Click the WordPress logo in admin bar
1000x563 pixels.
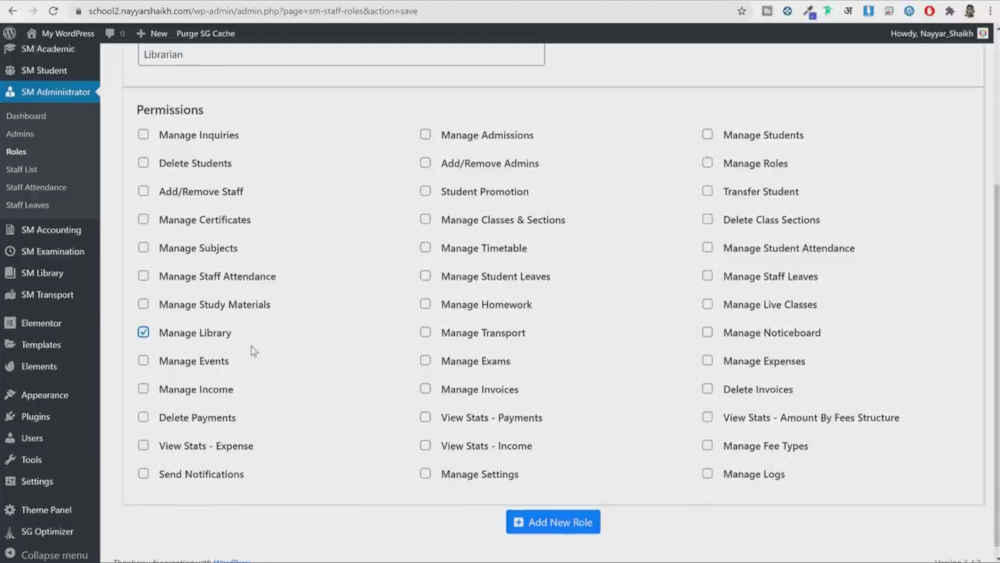coord(10,33)
